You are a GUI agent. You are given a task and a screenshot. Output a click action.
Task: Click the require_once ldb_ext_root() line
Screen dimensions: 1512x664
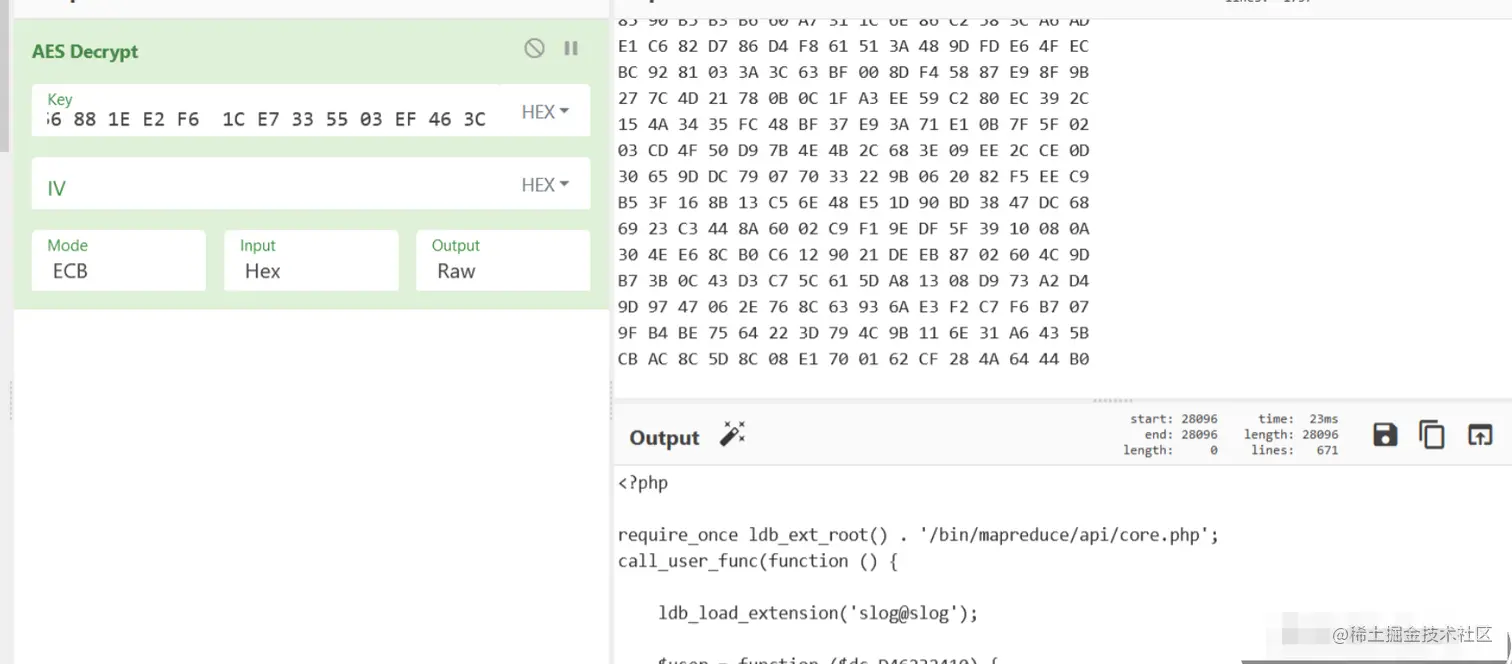click(x=918, y=535)
